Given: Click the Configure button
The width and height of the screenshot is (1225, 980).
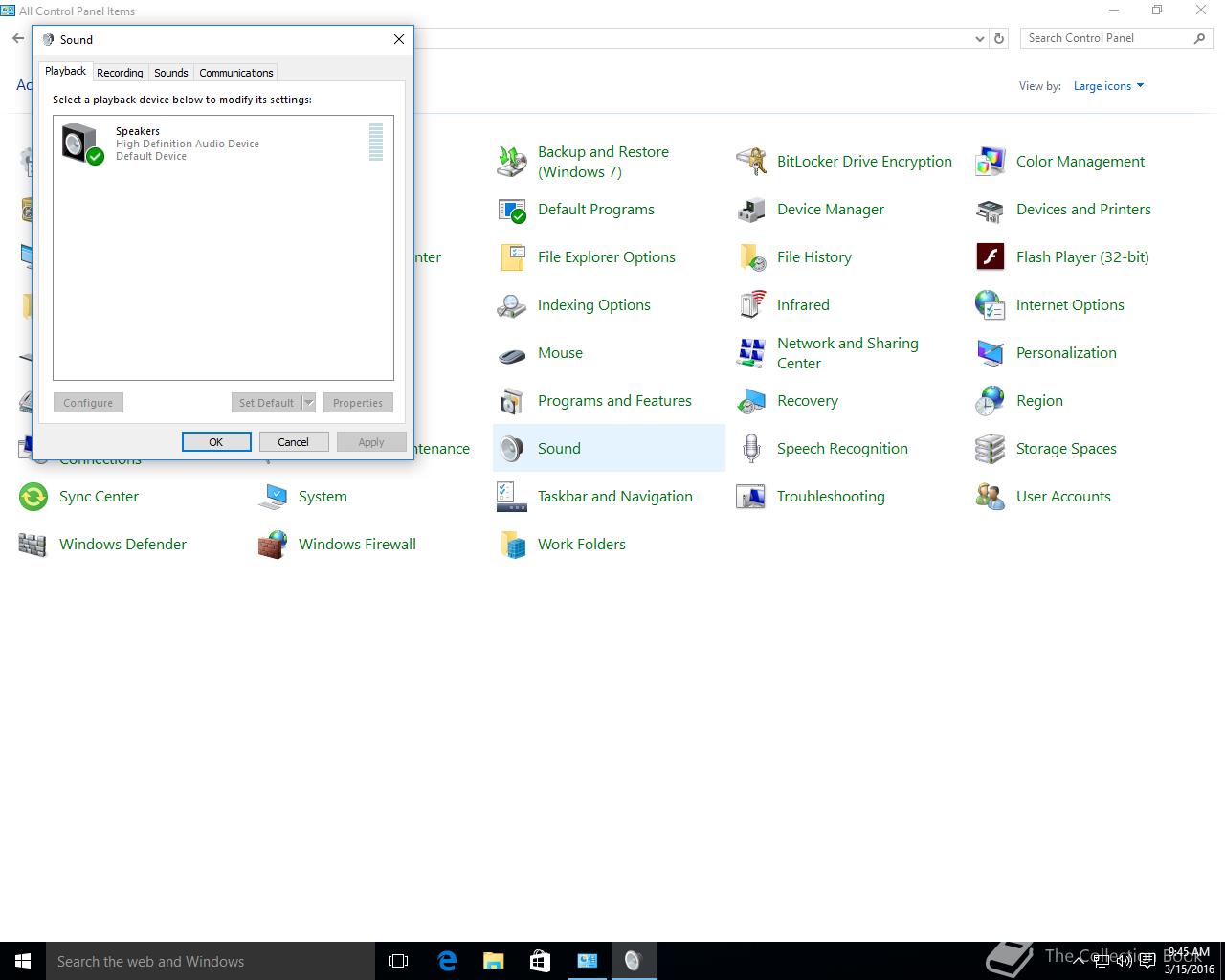Looking at the screenshot, I should [88, 403].
